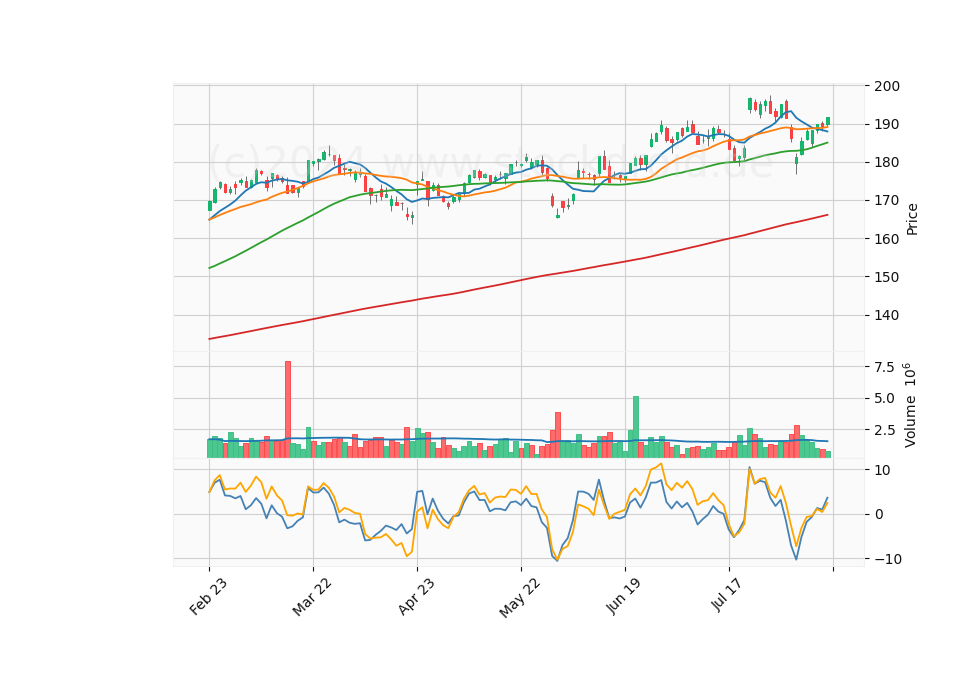Click the oscillator axis value 10
Viewport: 960px width, 690px height.
[882, 470]
